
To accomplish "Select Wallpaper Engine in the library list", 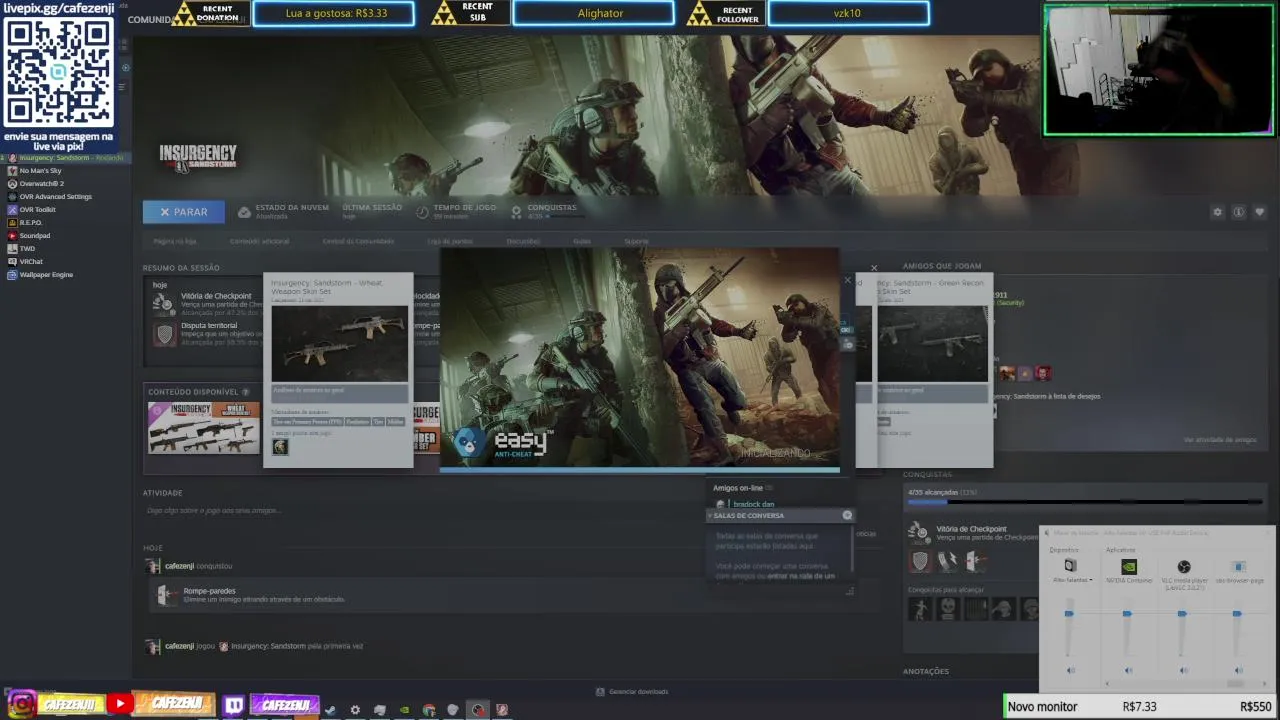I will click(46, 275).
